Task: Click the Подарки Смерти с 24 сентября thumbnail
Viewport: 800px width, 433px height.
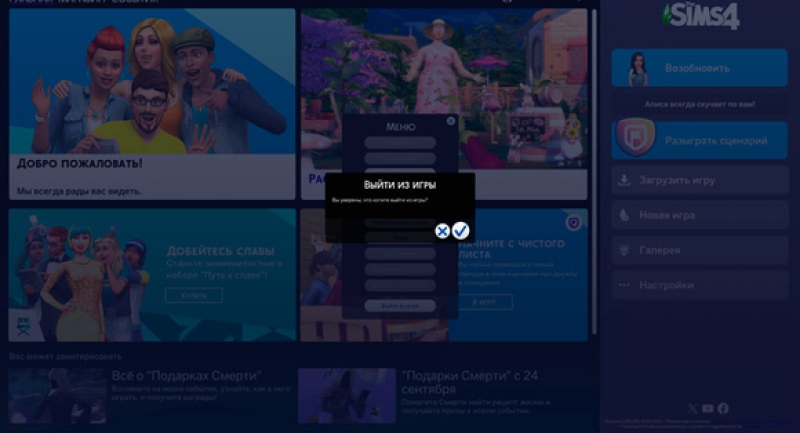Action: tap(347, 396)
